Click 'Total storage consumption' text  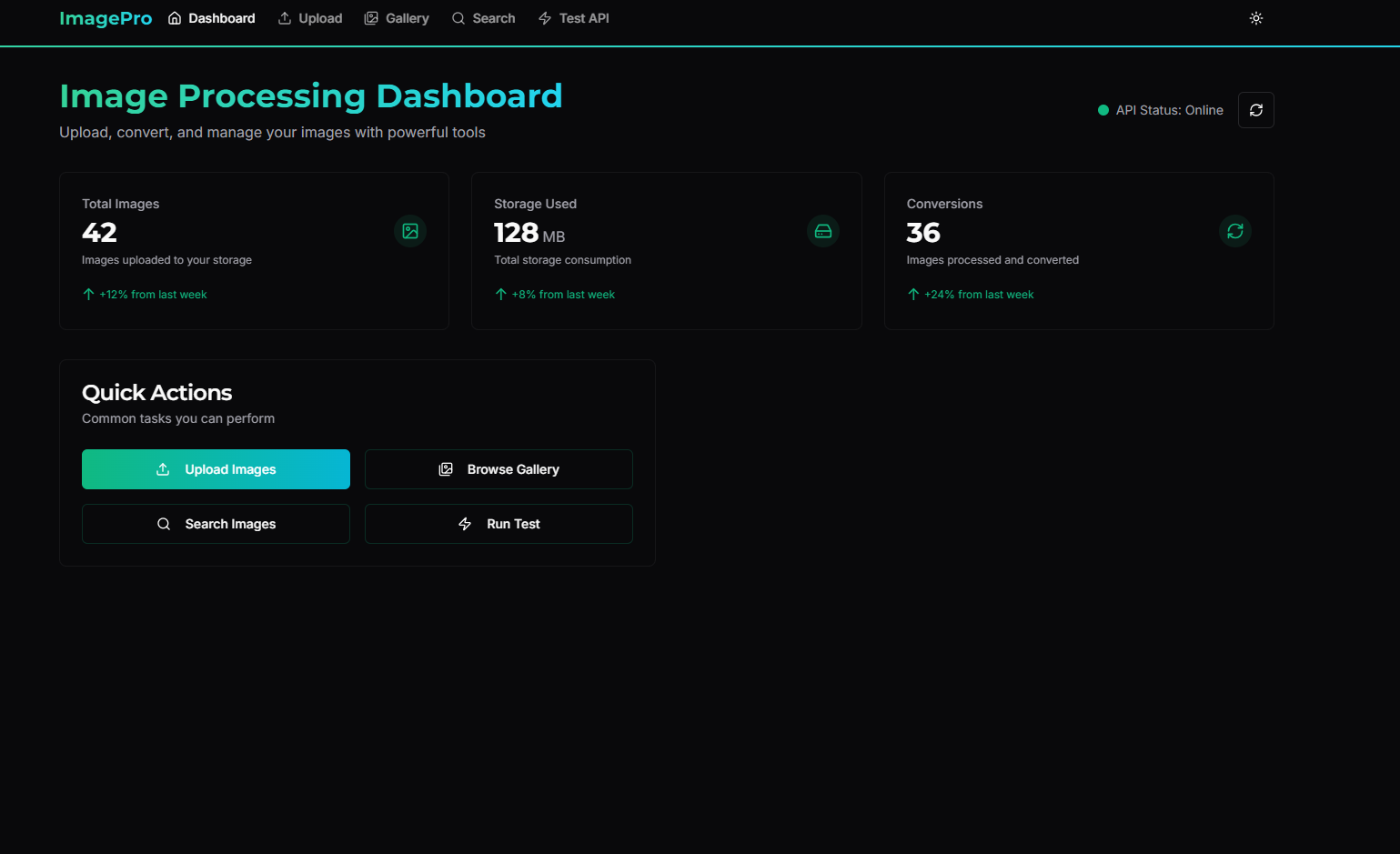[x=562, y=260]
